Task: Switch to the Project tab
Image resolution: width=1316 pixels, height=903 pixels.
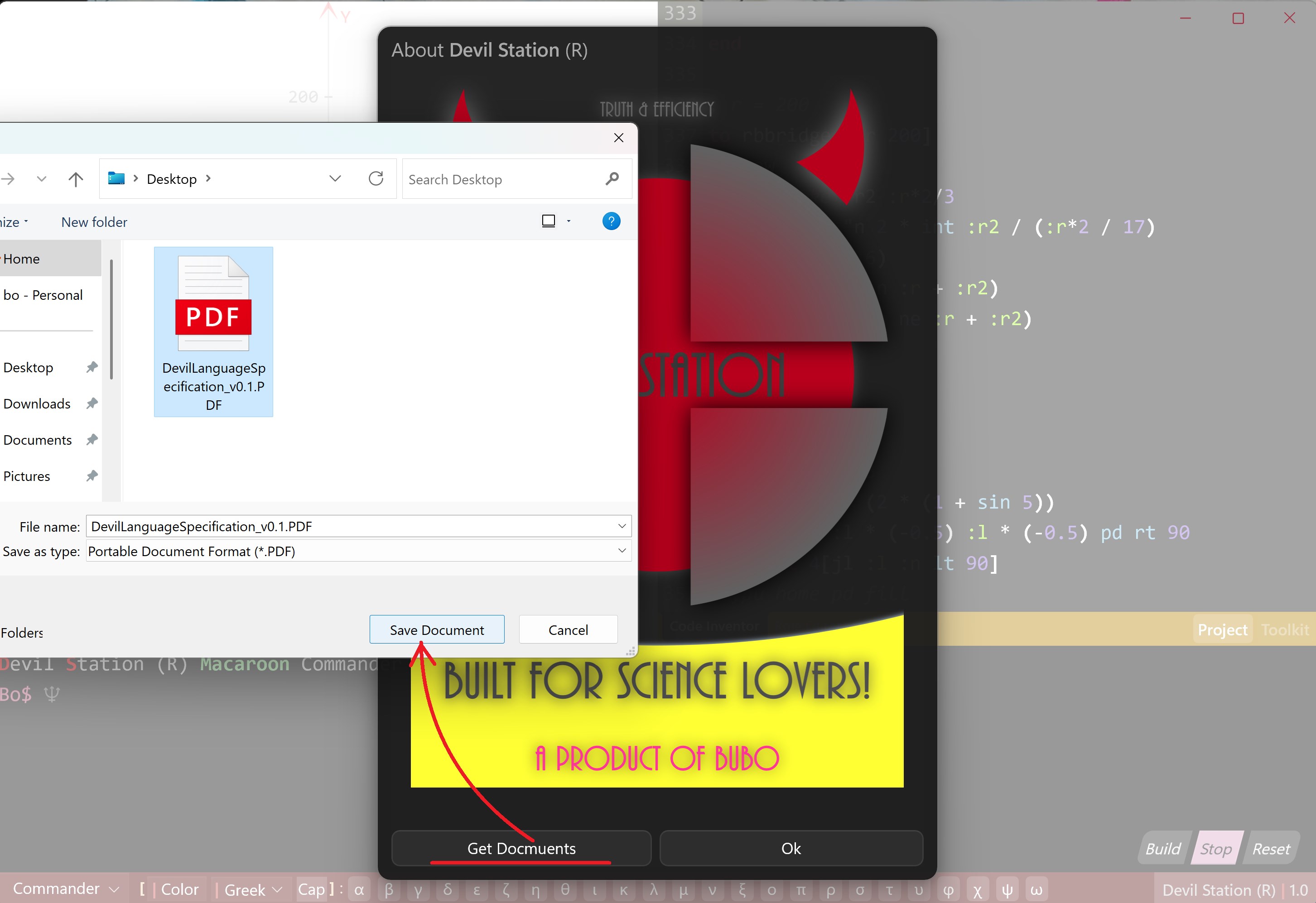Action: click(1222, 629)
